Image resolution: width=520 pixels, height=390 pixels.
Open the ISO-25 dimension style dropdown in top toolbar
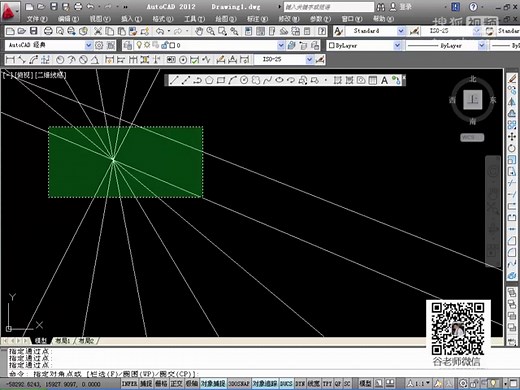pyautogui.click(x=477, y=31)
